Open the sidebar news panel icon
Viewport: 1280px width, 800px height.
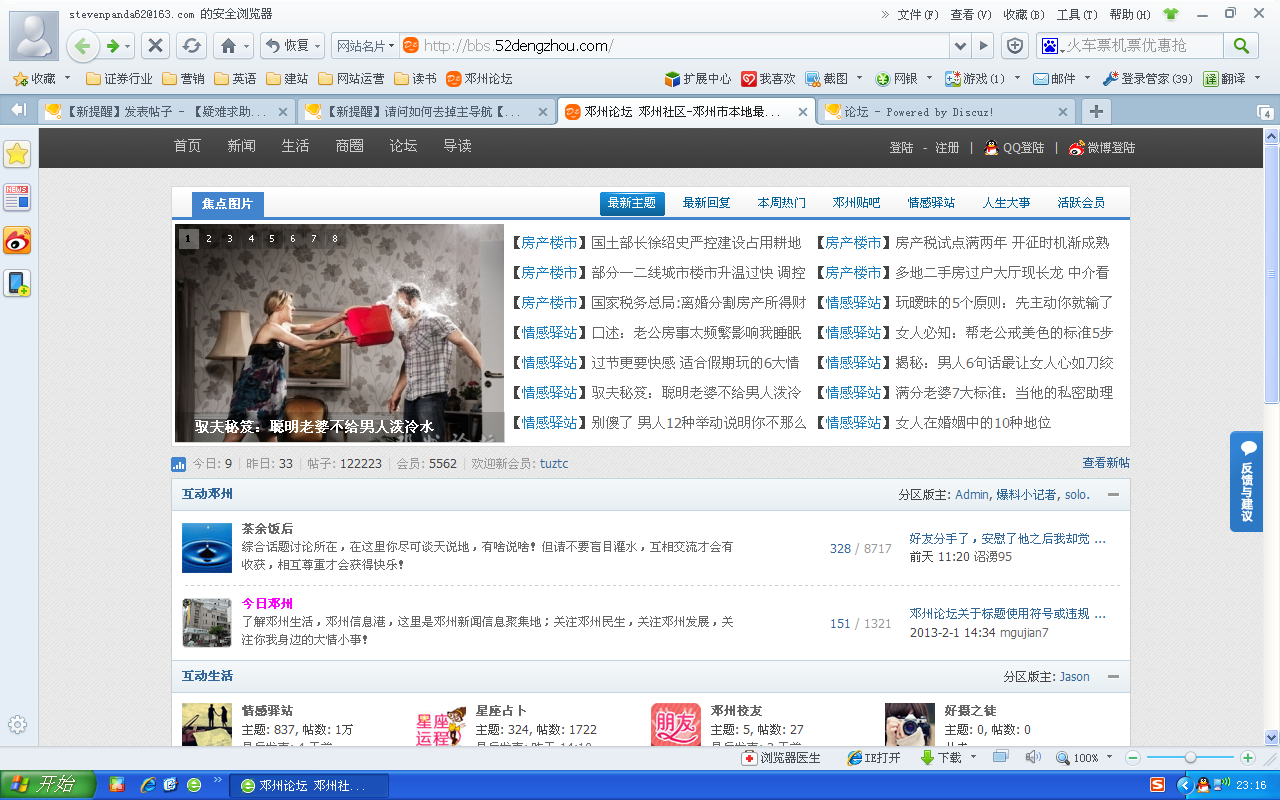[x=17, y=197]
